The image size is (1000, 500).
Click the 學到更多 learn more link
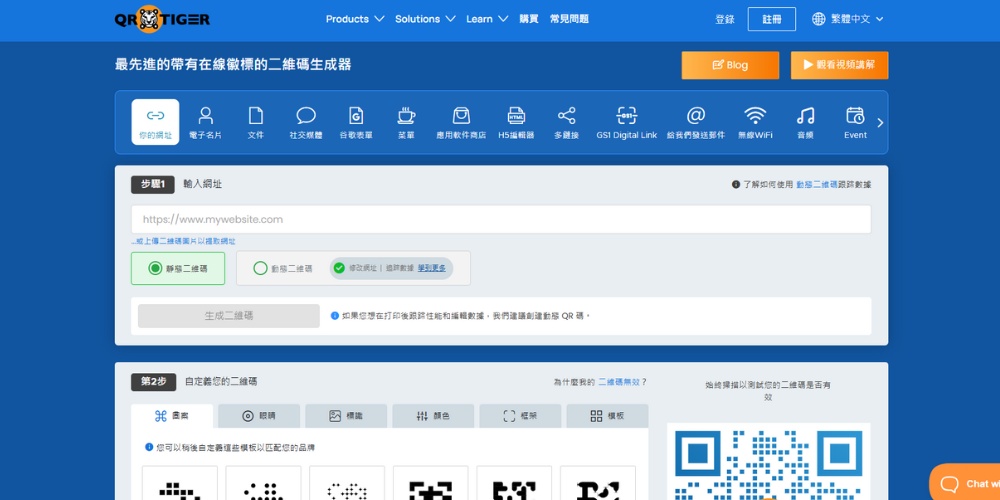pos(432,268)
